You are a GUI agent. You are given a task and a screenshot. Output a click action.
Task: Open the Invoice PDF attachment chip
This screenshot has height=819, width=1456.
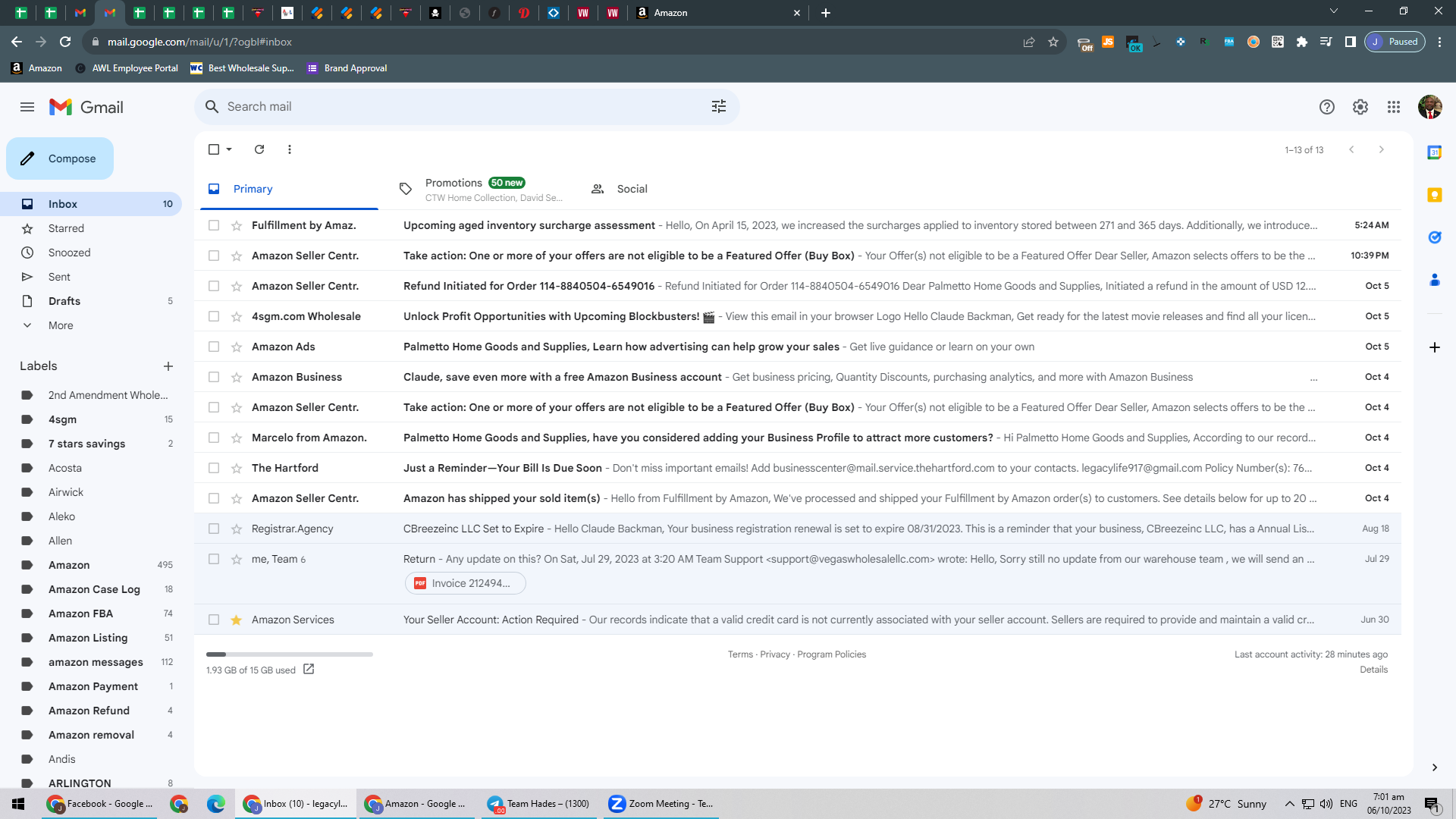tap(465, 583)
